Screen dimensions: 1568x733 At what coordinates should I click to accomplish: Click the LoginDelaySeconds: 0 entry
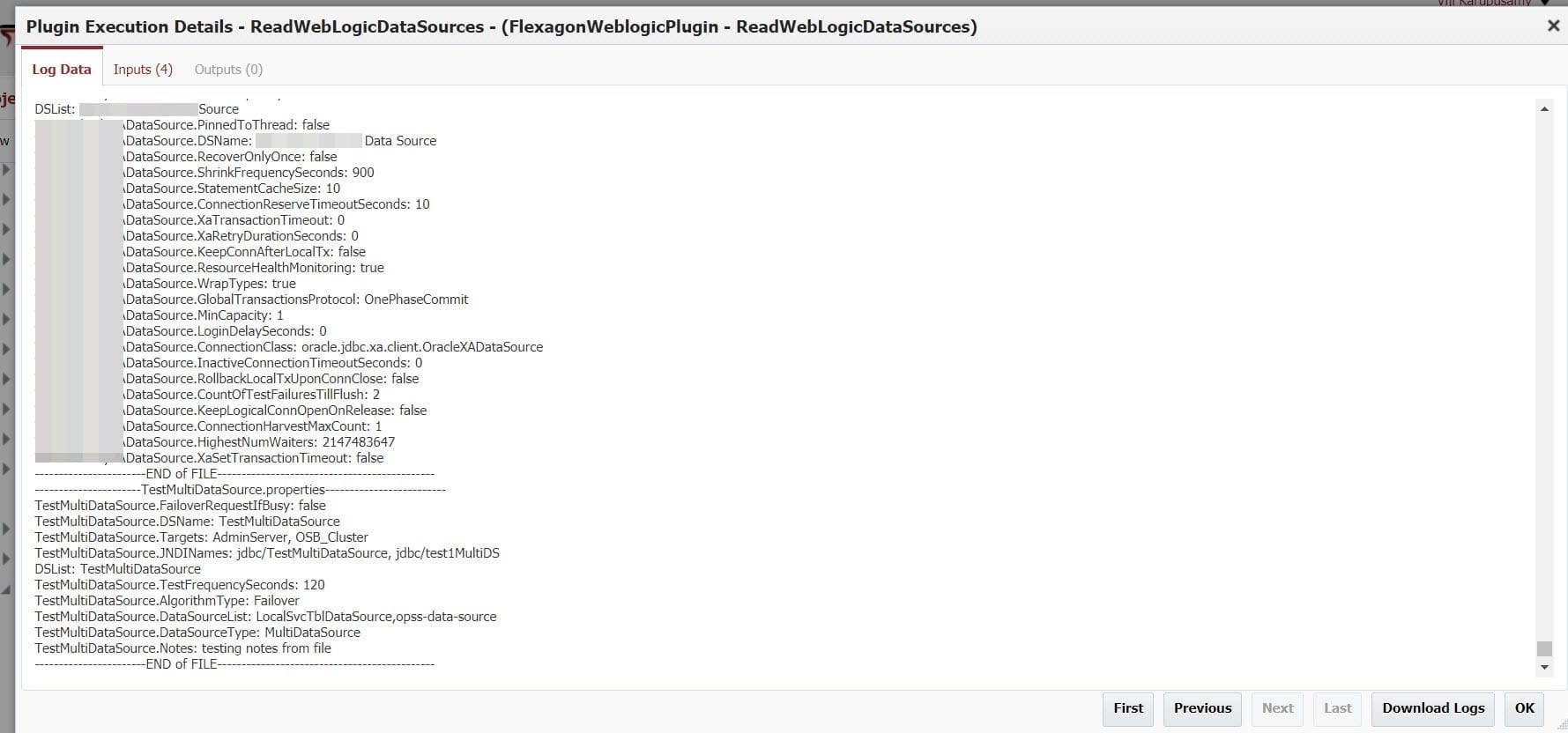225,331
